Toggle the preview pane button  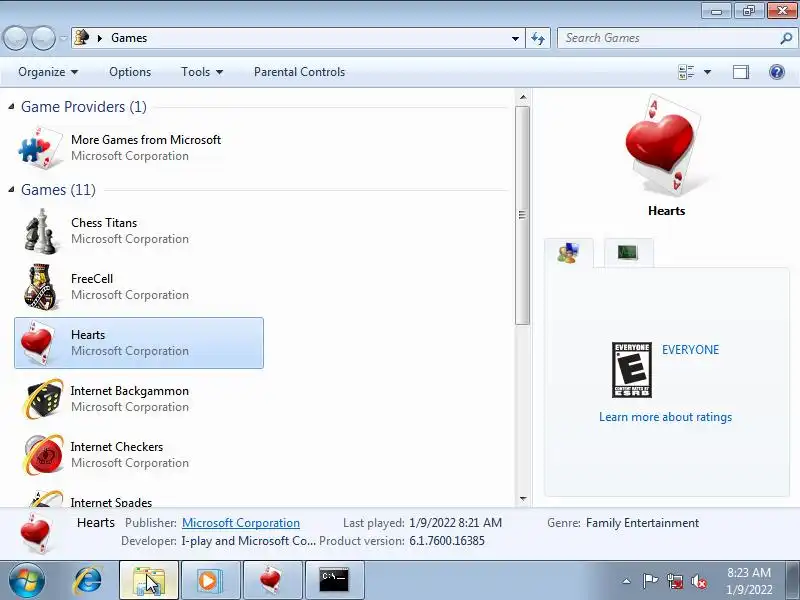point(741,72)
